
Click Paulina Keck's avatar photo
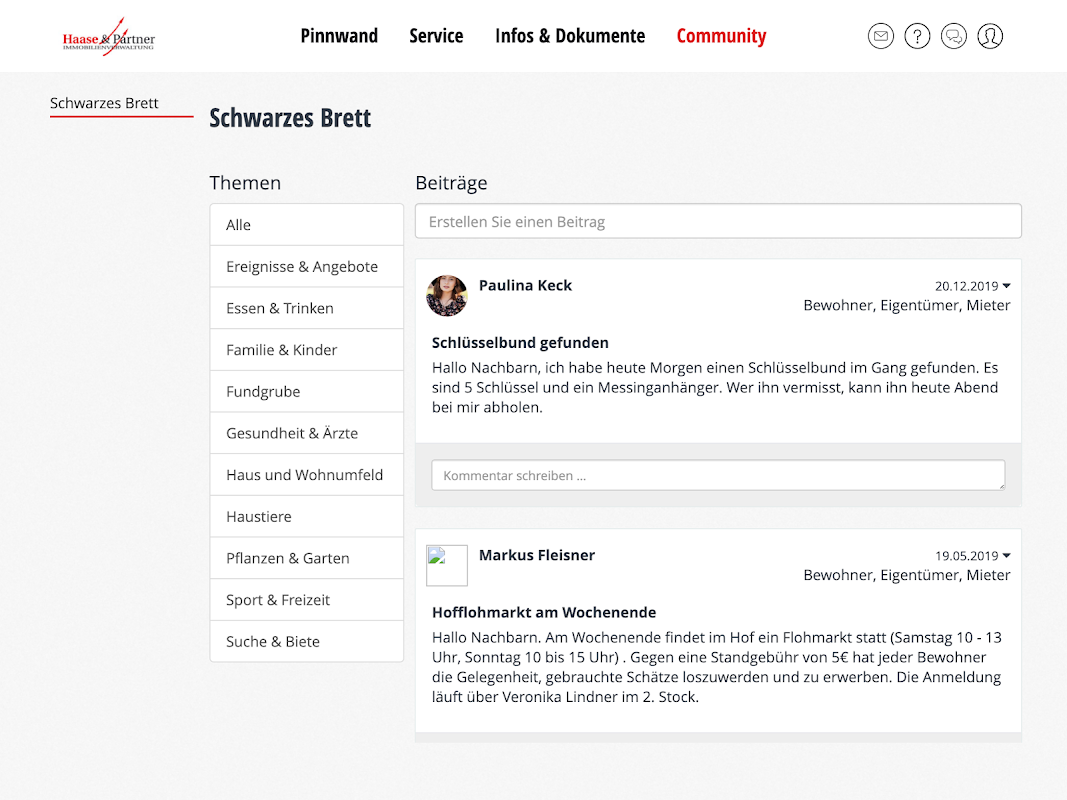tap(447, 296)
